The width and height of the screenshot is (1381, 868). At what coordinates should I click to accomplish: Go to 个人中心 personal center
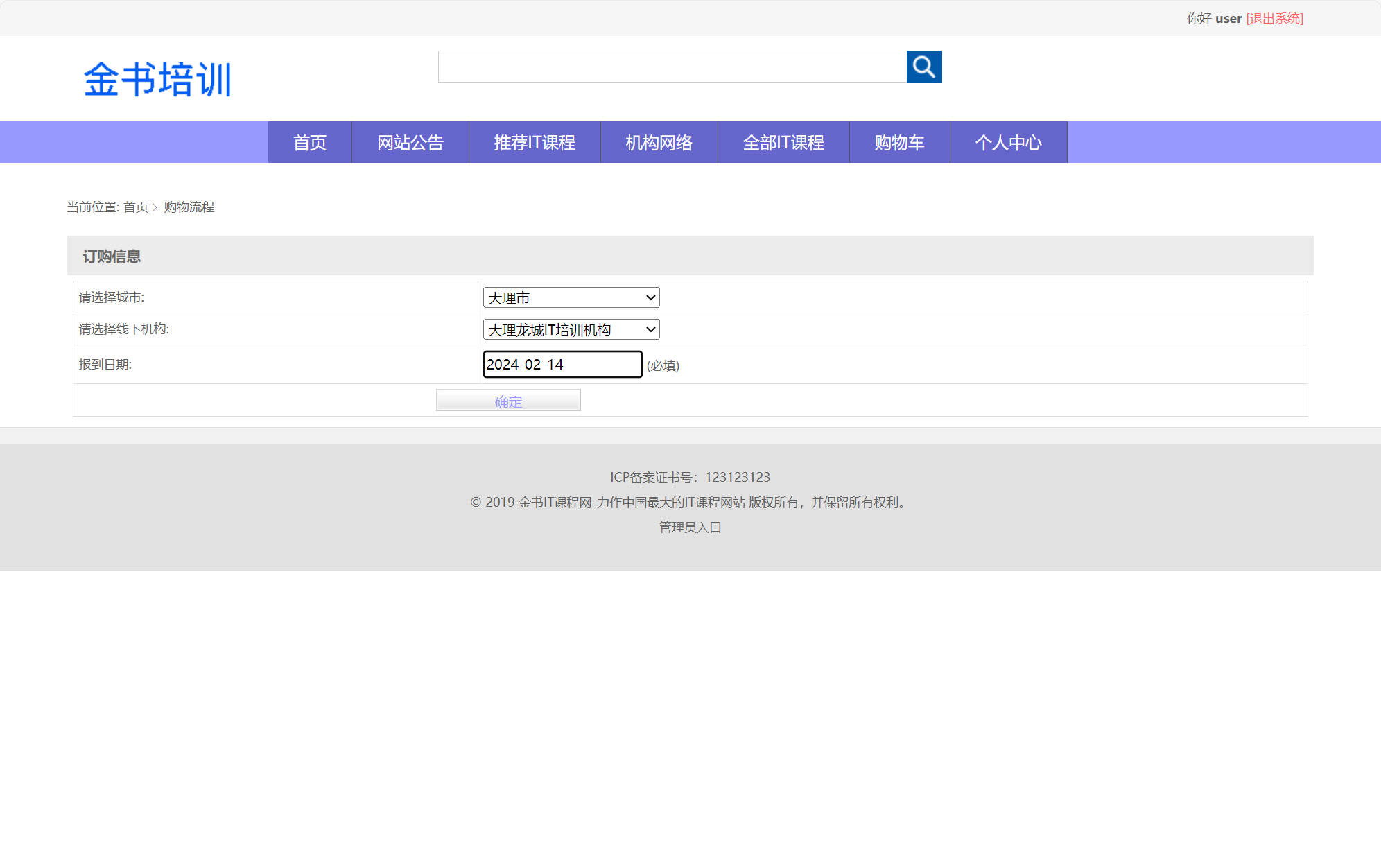(x=1007, y=143)
